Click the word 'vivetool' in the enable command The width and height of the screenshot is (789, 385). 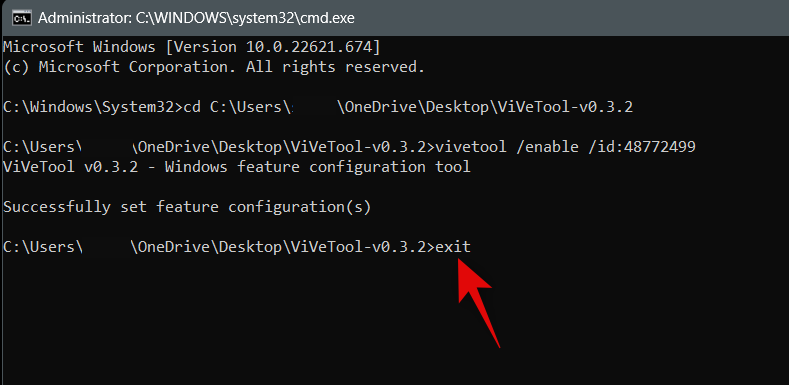click(470, 147)
